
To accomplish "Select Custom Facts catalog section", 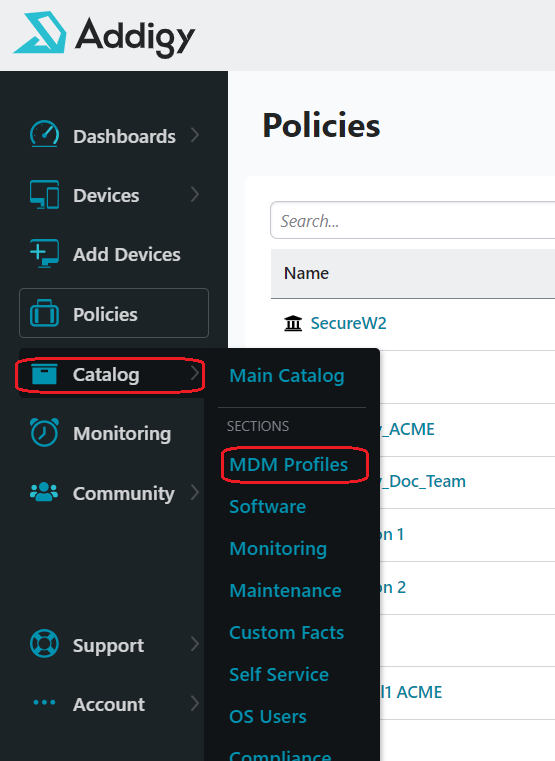I will [x=286, y=632].
